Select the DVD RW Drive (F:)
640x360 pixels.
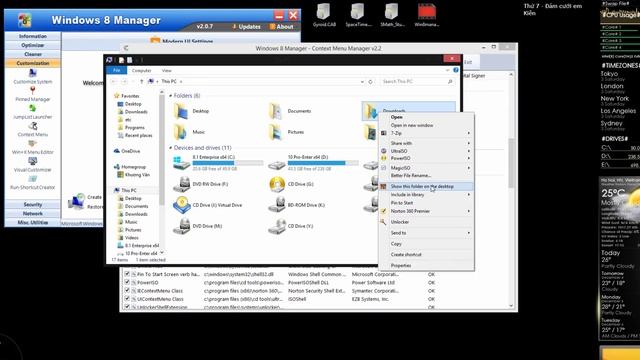(201, 184)
